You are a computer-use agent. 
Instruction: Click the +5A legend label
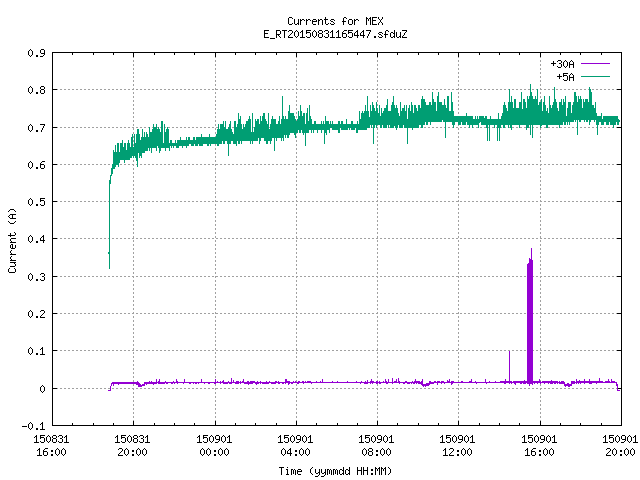[565, 77]
